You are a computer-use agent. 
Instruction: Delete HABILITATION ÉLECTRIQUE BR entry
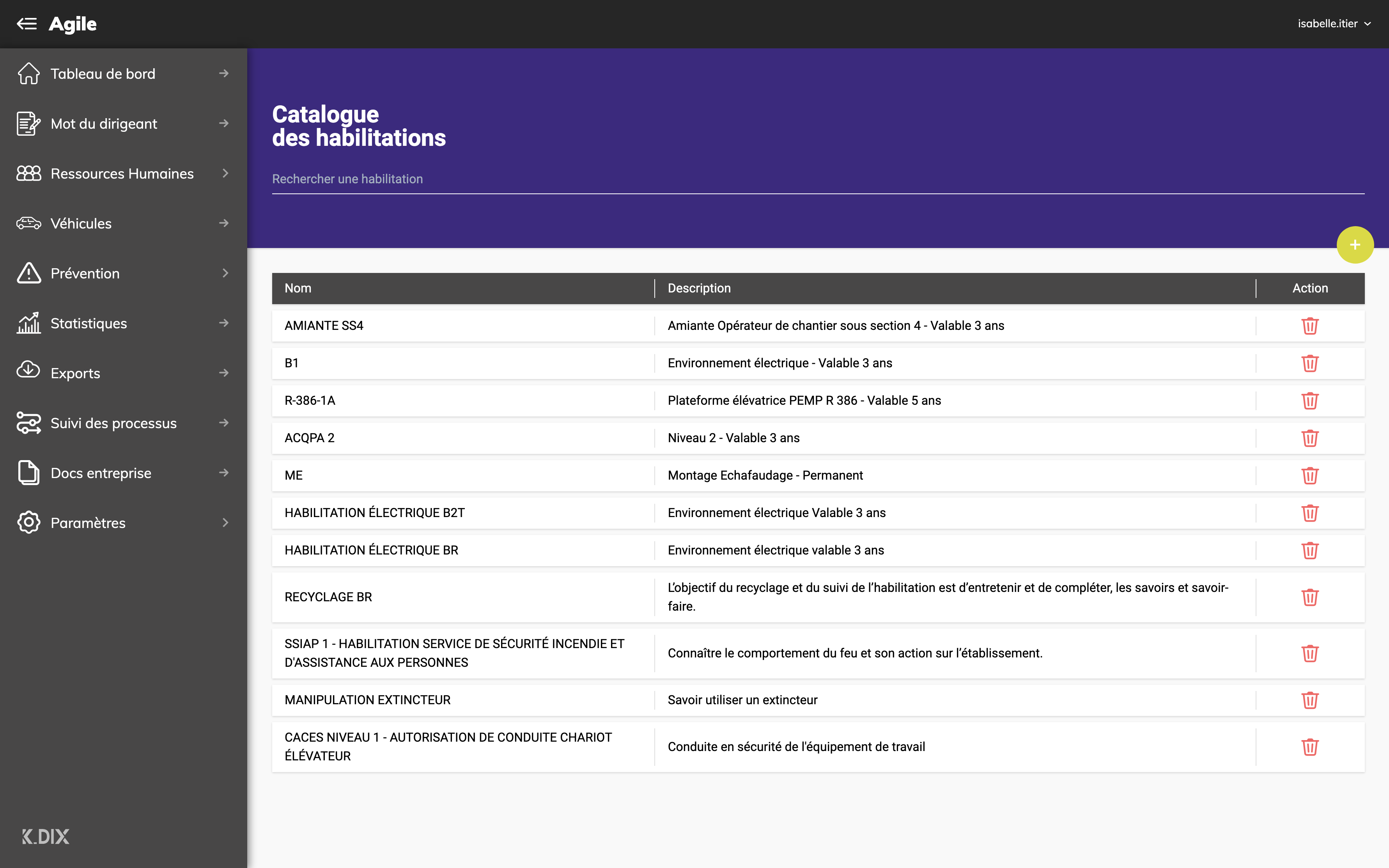coord(1310,550)
